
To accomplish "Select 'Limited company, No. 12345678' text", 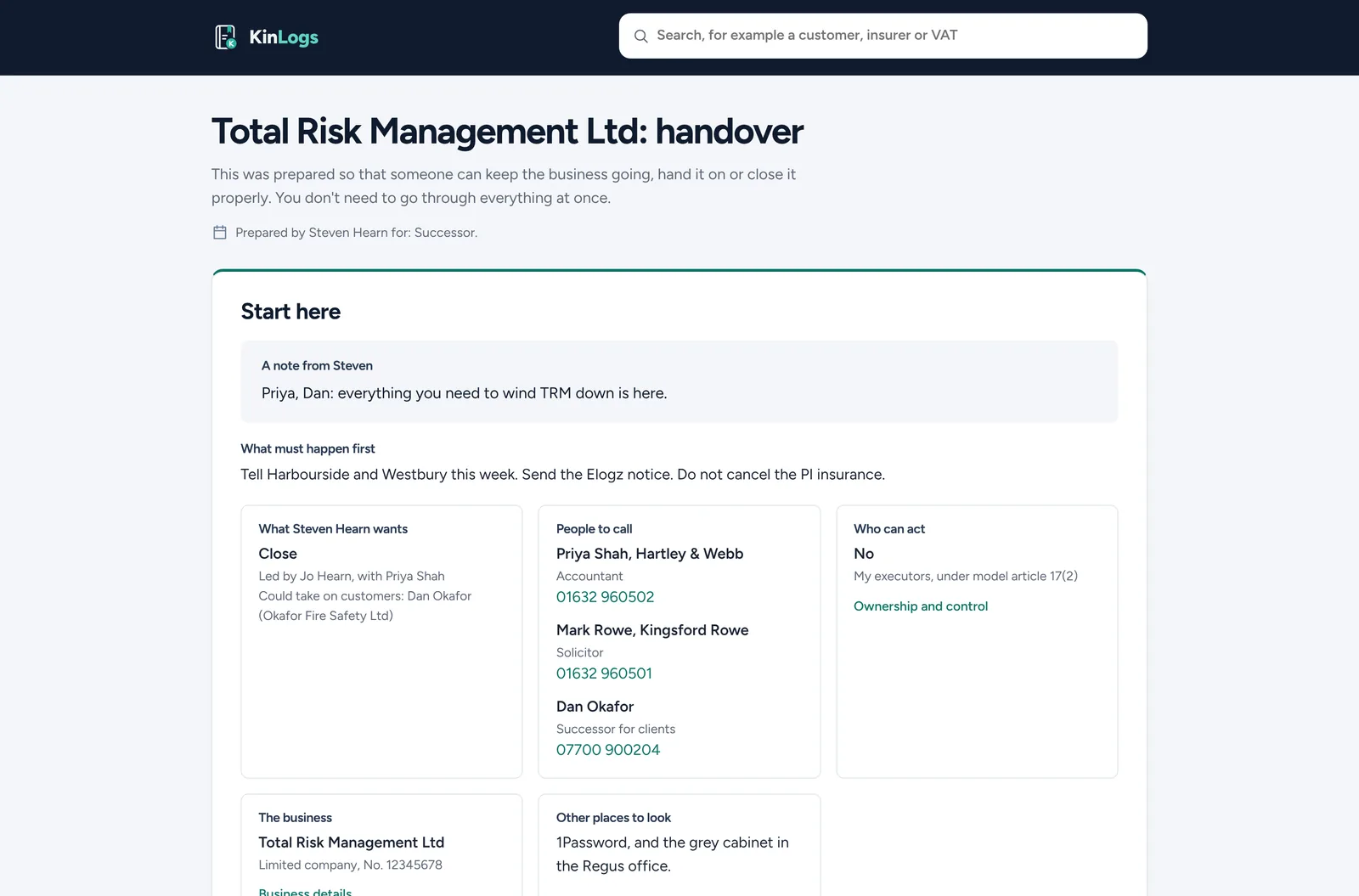I will 350,865.
